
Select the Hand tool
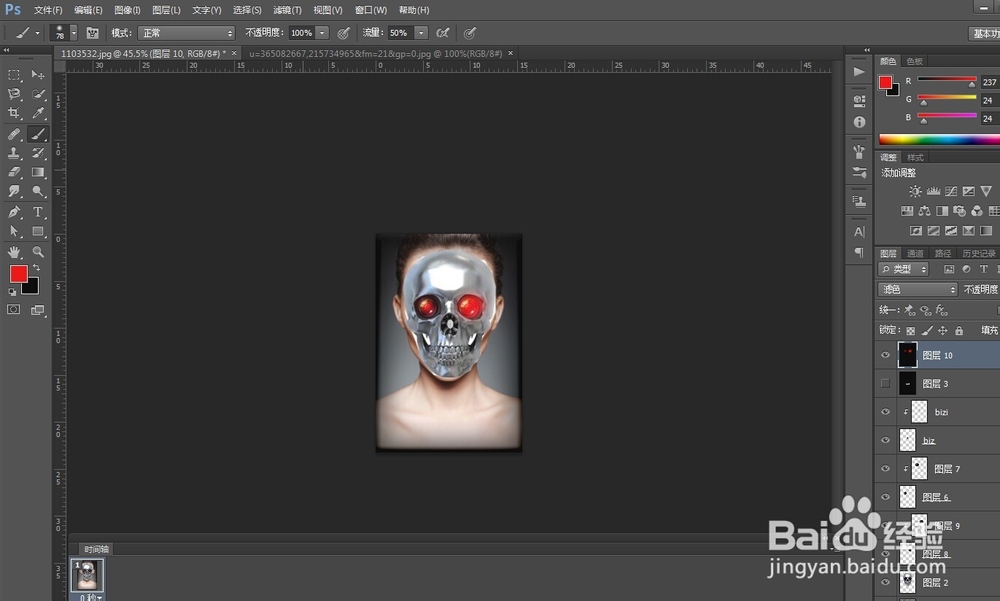pyautogui.click(x=13, y=252)
